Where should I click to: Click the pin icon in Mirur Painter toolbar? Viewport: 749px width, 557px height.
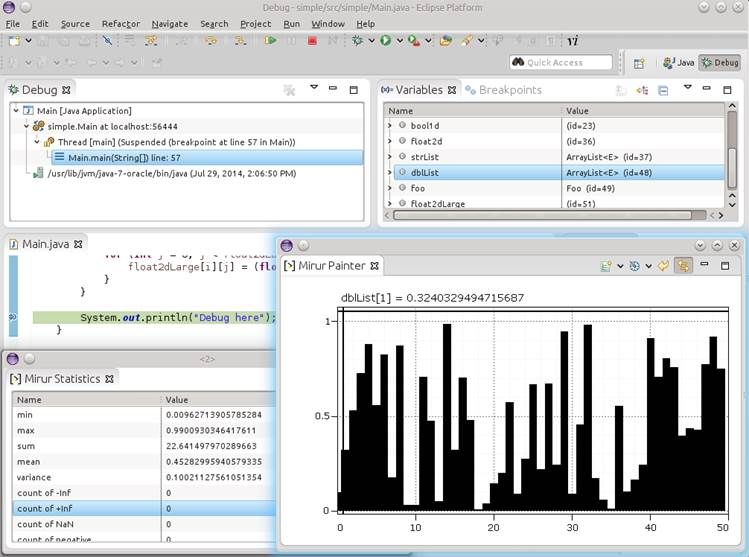click(663, 266)
